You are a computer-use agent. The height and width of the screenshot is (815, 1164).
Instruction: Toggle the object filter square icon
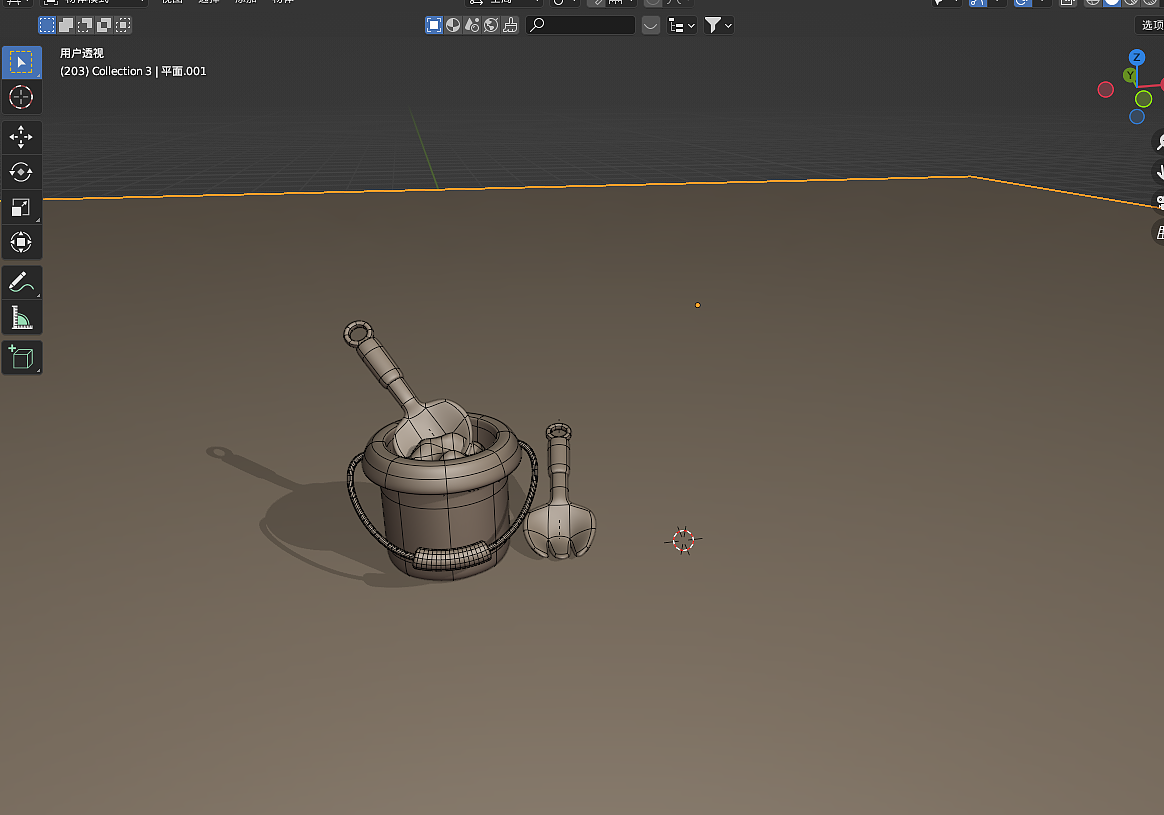click(434, 25)
